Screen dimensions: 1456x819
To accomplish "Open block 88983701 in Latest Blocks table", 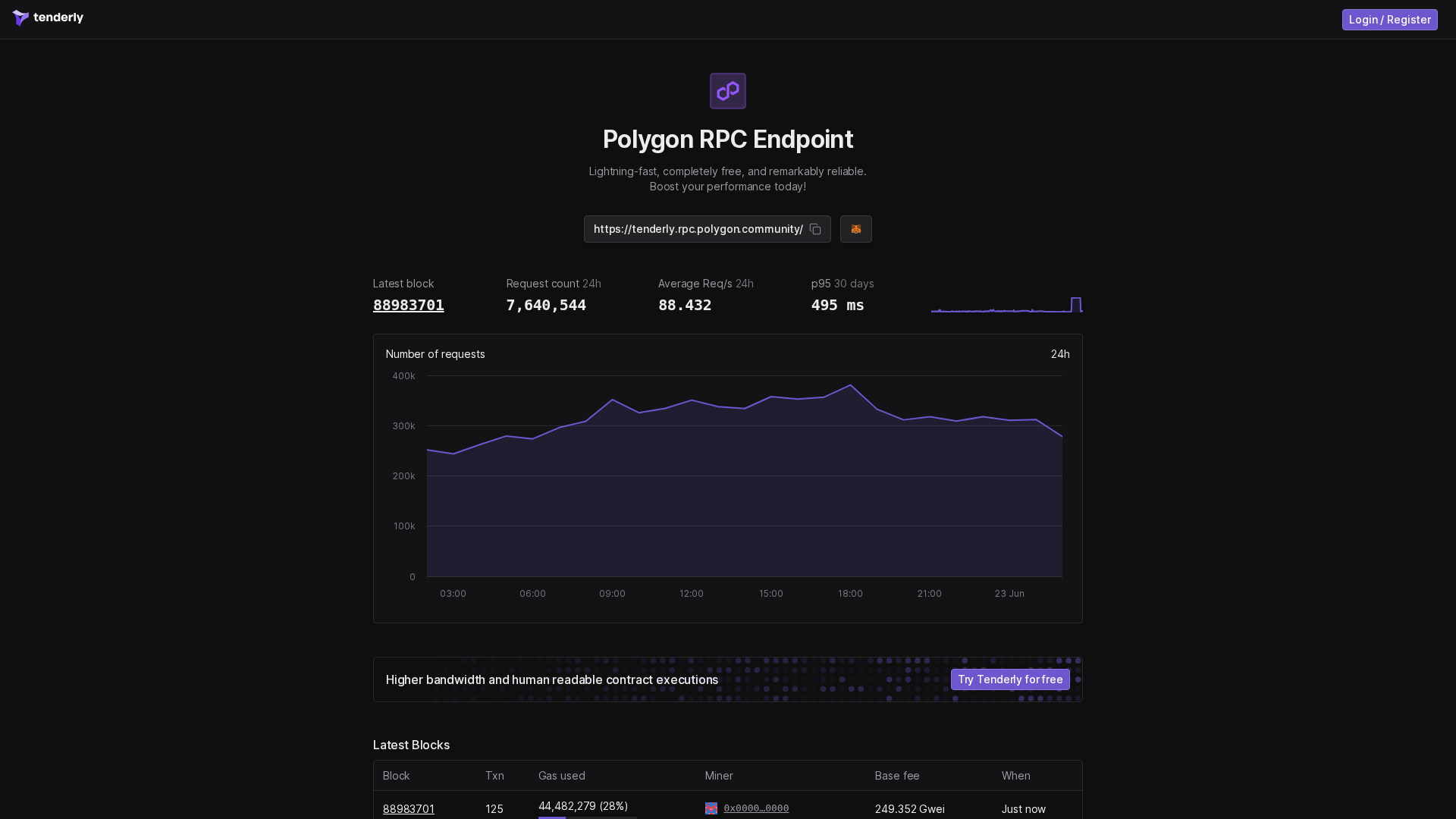I will [x=409, y=809].
